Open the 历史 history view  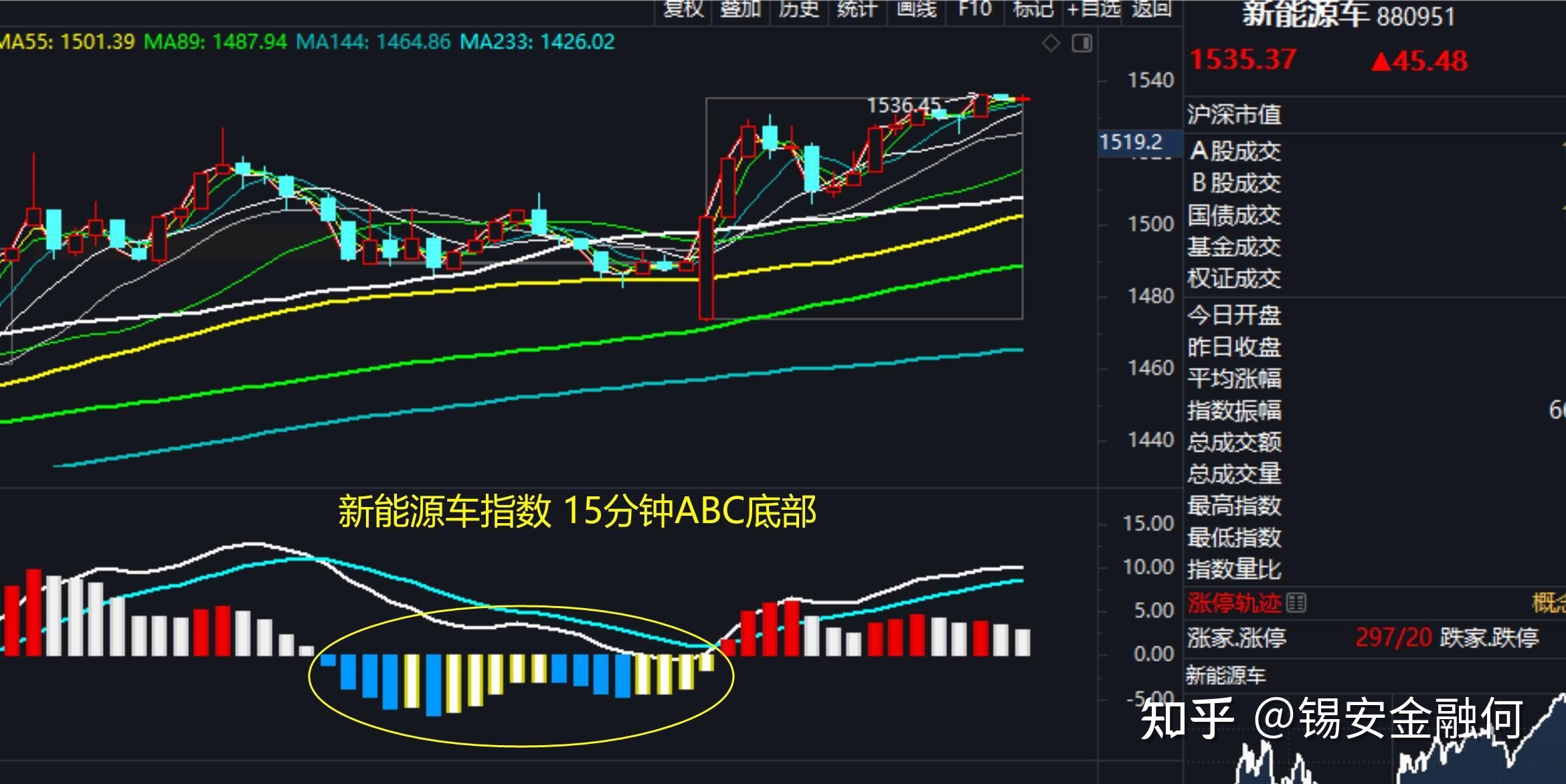[x=798, y=9]
